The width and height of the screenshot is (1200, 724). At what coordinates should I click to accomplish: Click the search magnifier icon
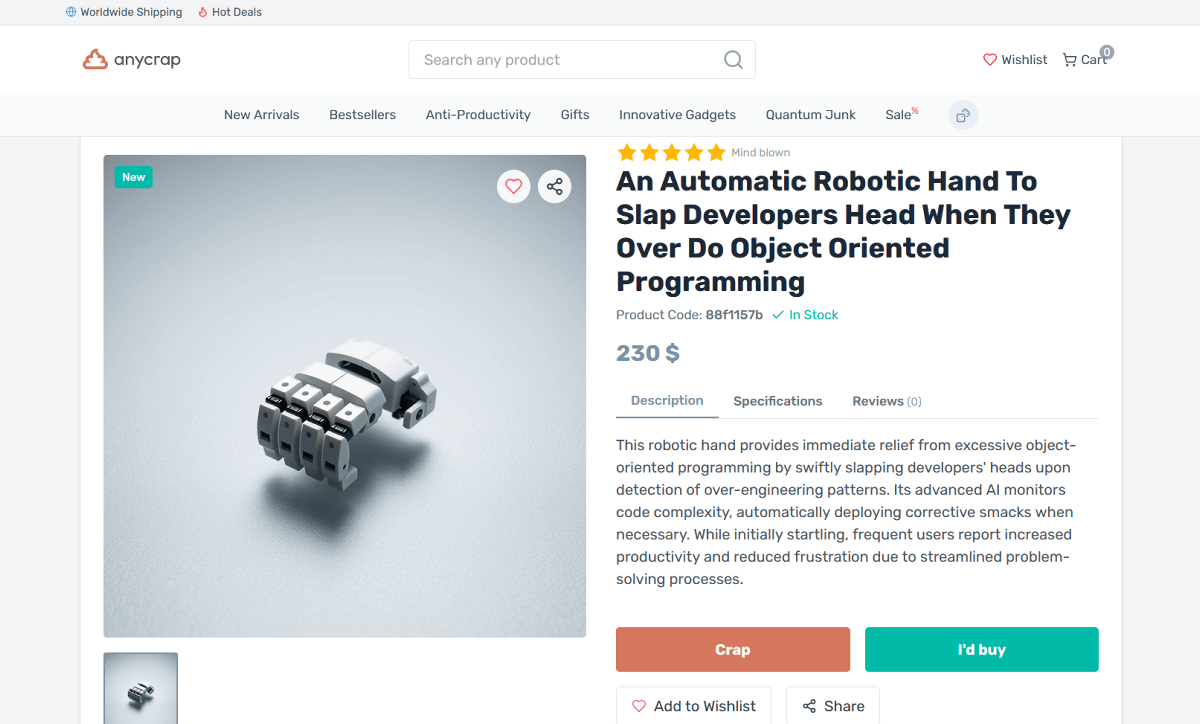pyautogui.click(x=733, y=60)
